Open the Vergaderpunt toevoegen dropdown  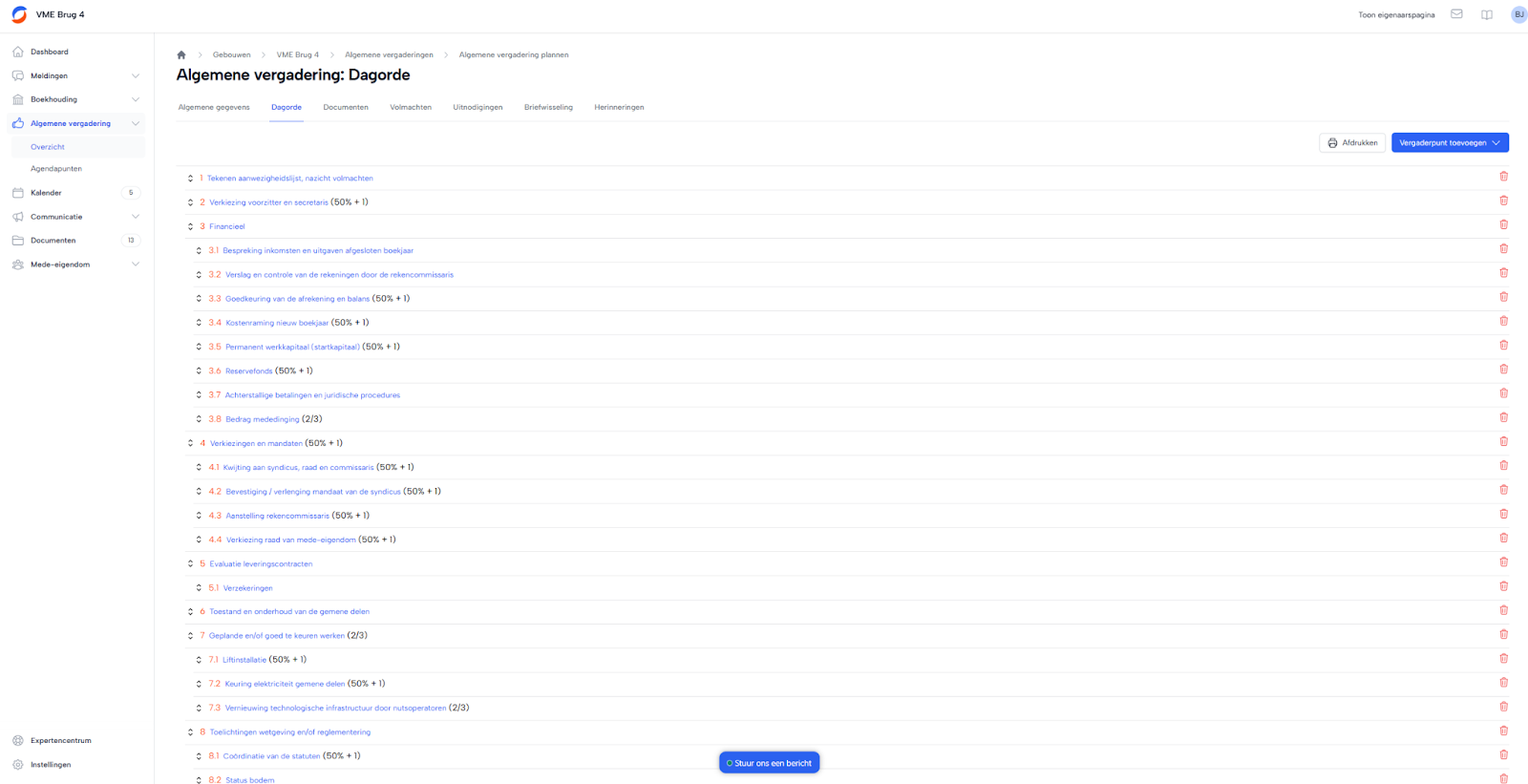pyautogui.click(x=1449, y=142)
